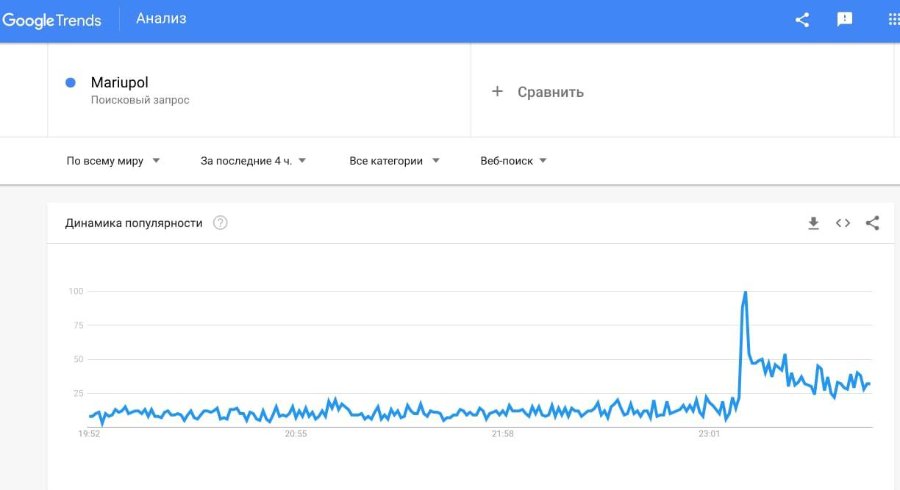Select the Анализ header tab
The image size is (900, 490).
click(x=161, y=19)
